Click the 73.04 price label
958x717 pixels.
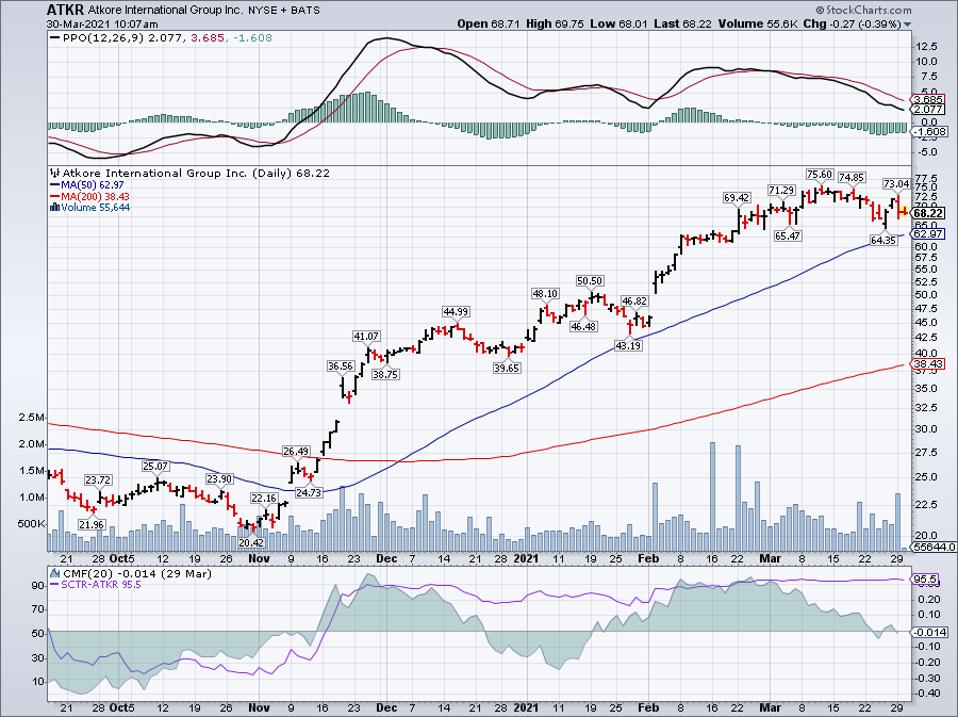(x=896, y=183)
